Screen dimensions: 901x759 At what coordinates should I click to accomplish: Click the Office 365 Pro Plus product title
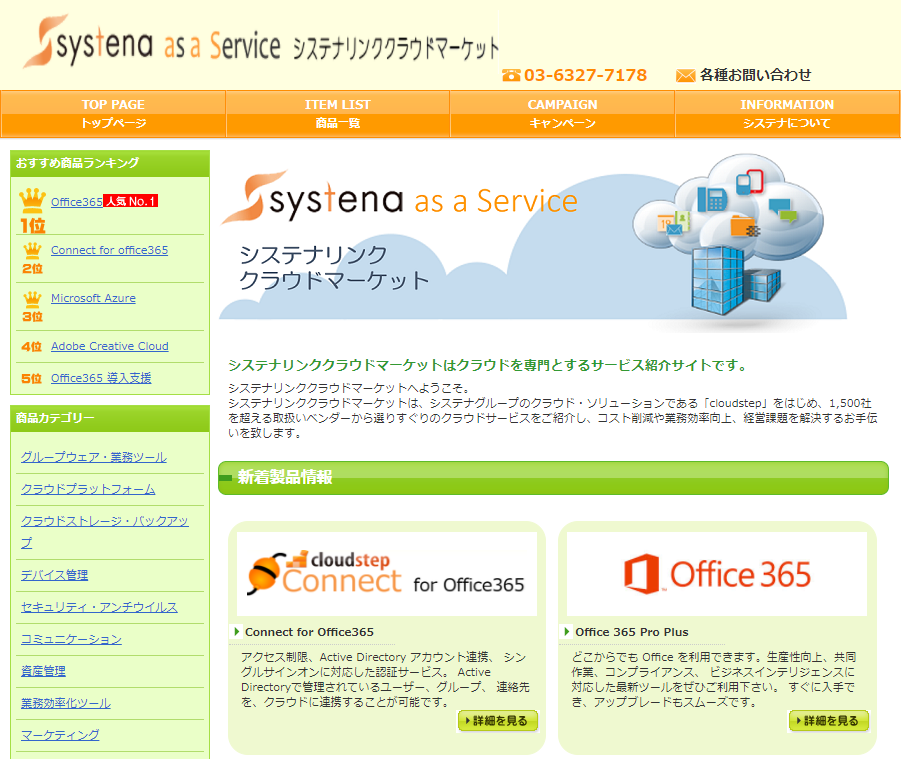pos(632,632)
